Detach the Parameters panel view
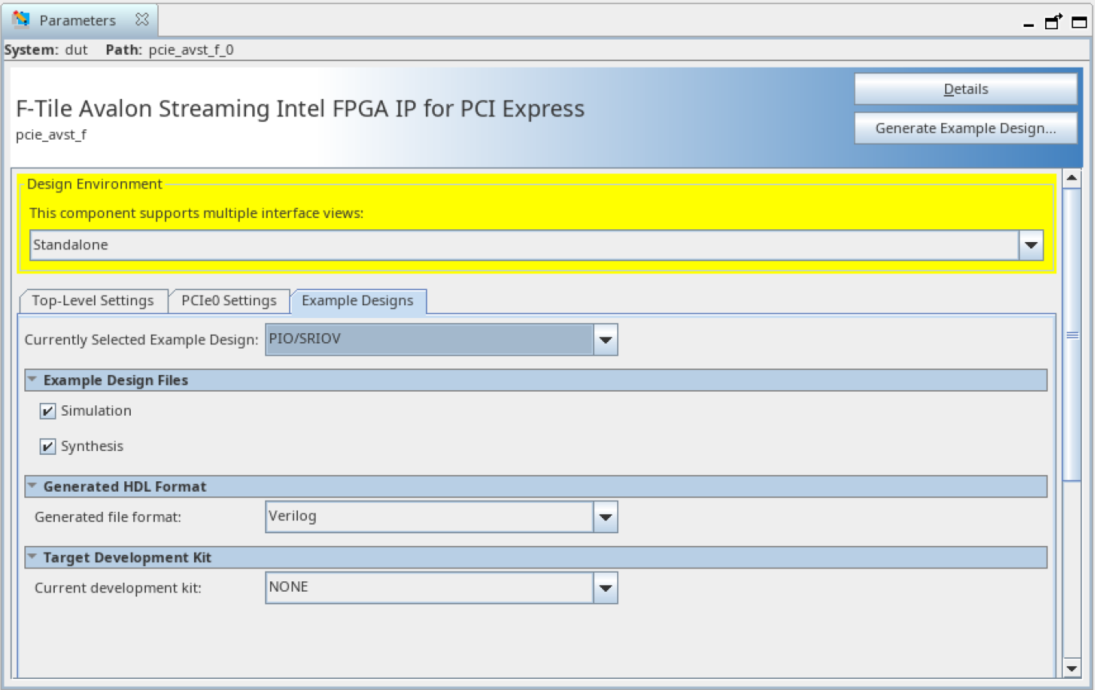1095x690 pixels. (x=1053, y=22)
